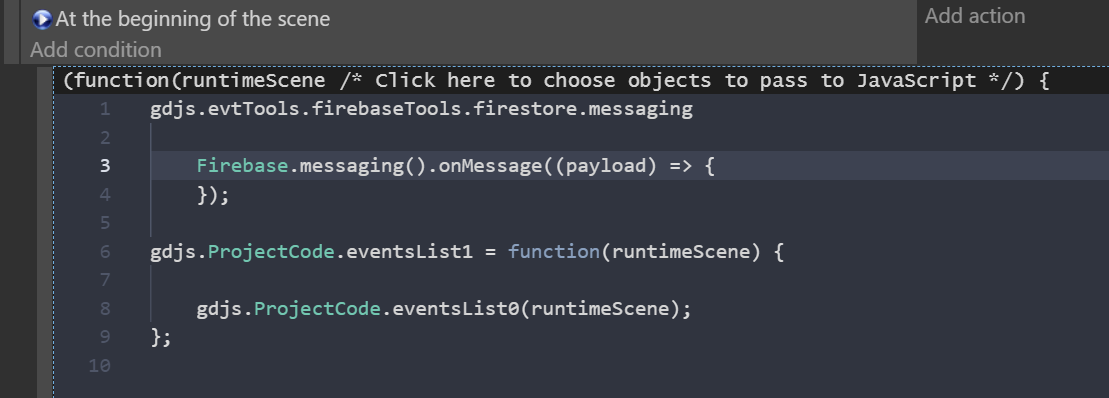Click the 'function' keyword on line 6
This screenshot has height=398, width=1109.
tap(554, 252)
